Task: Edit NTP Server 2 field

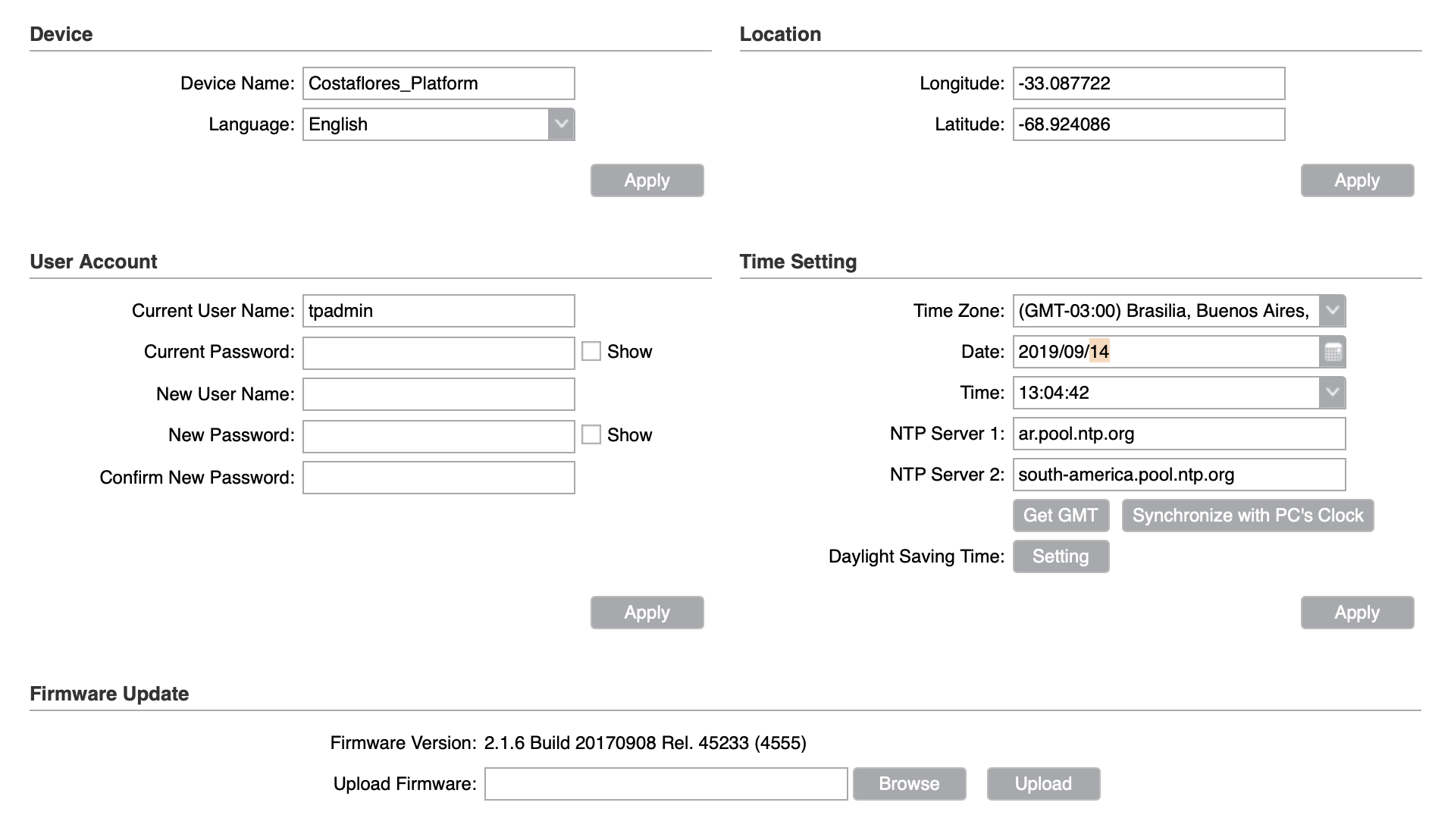Action: (1180, 475)
